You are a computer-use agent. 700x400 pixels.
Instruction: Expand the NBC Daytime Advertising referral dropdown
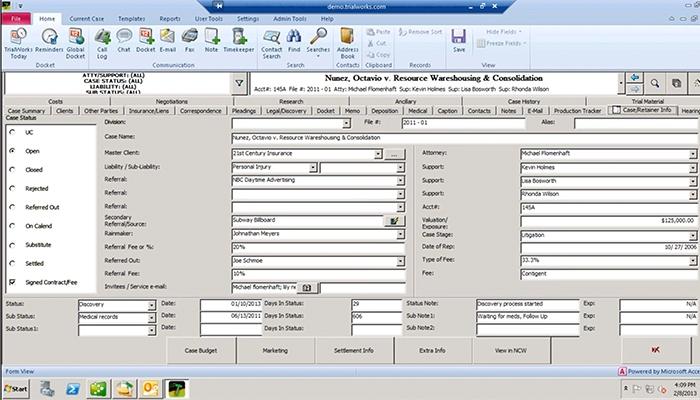coord(400,180)
